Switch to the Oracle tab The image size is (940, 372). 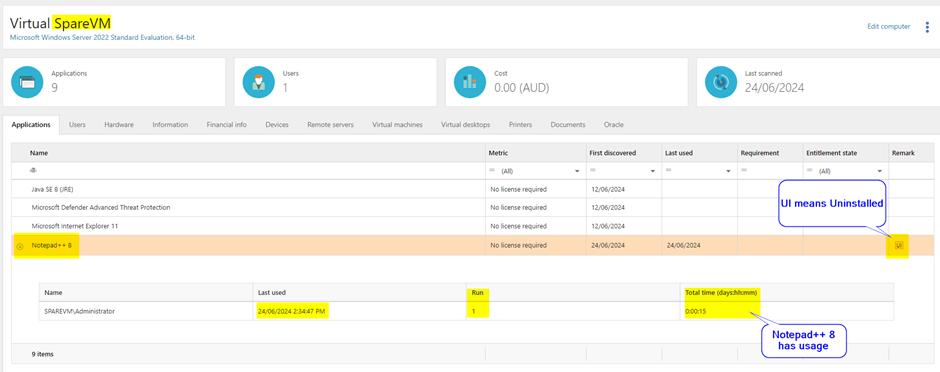[x=614, y=125]
